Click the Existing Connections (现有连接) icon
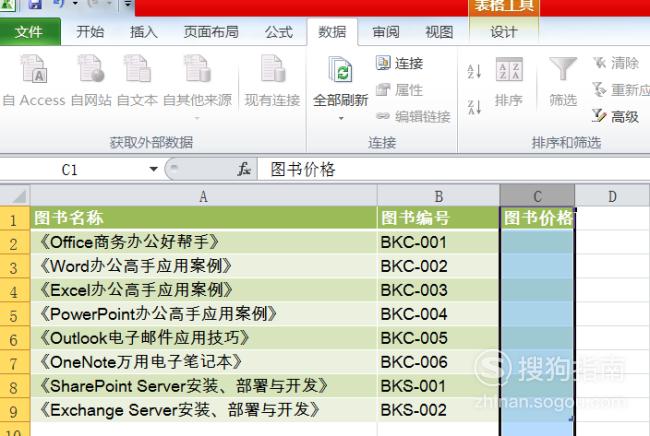Image resolution: width=650 pixels, height=436 pixels. [273, 69]
